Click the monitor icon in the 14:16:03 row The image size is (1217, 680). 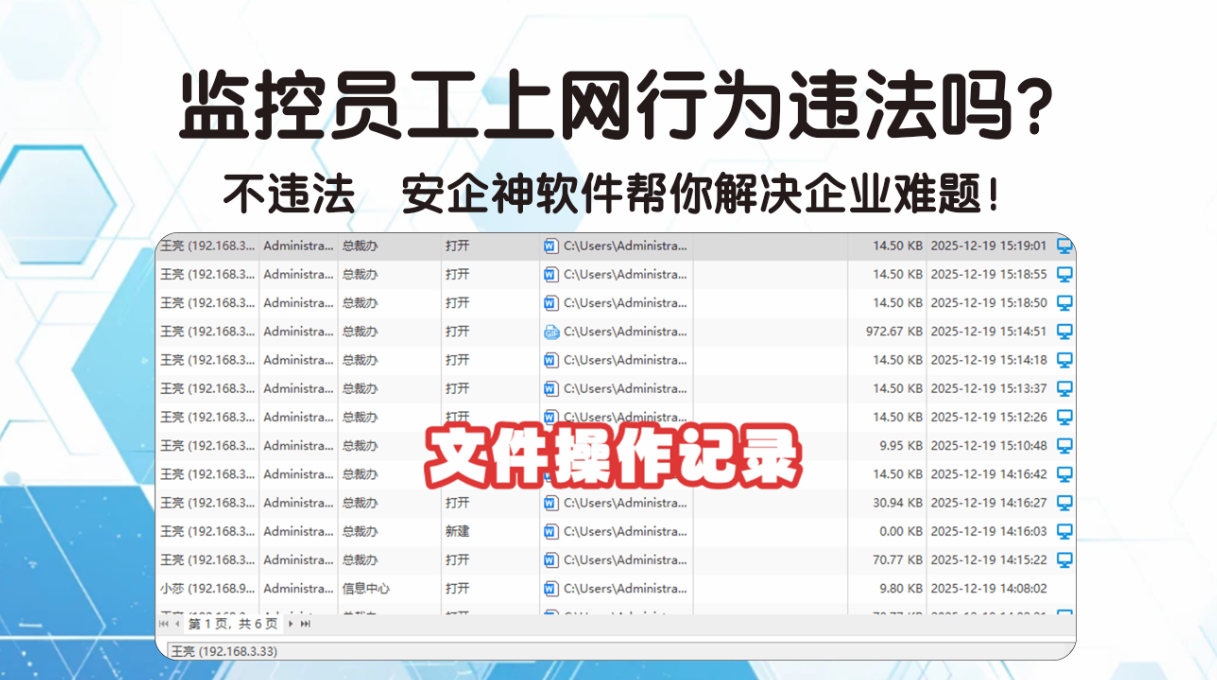coord(1064,531)
